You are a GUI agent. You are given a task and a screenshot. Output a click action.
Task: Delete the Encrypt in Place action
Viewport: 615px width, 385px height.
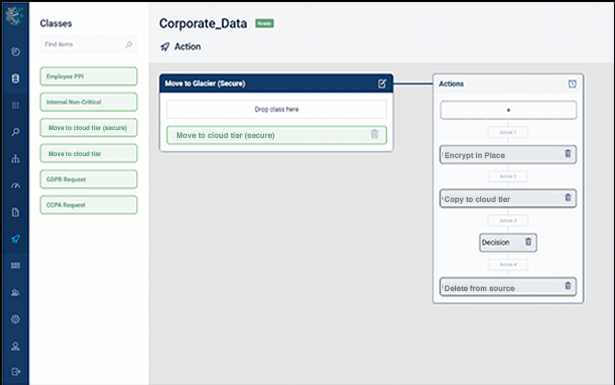568,154
